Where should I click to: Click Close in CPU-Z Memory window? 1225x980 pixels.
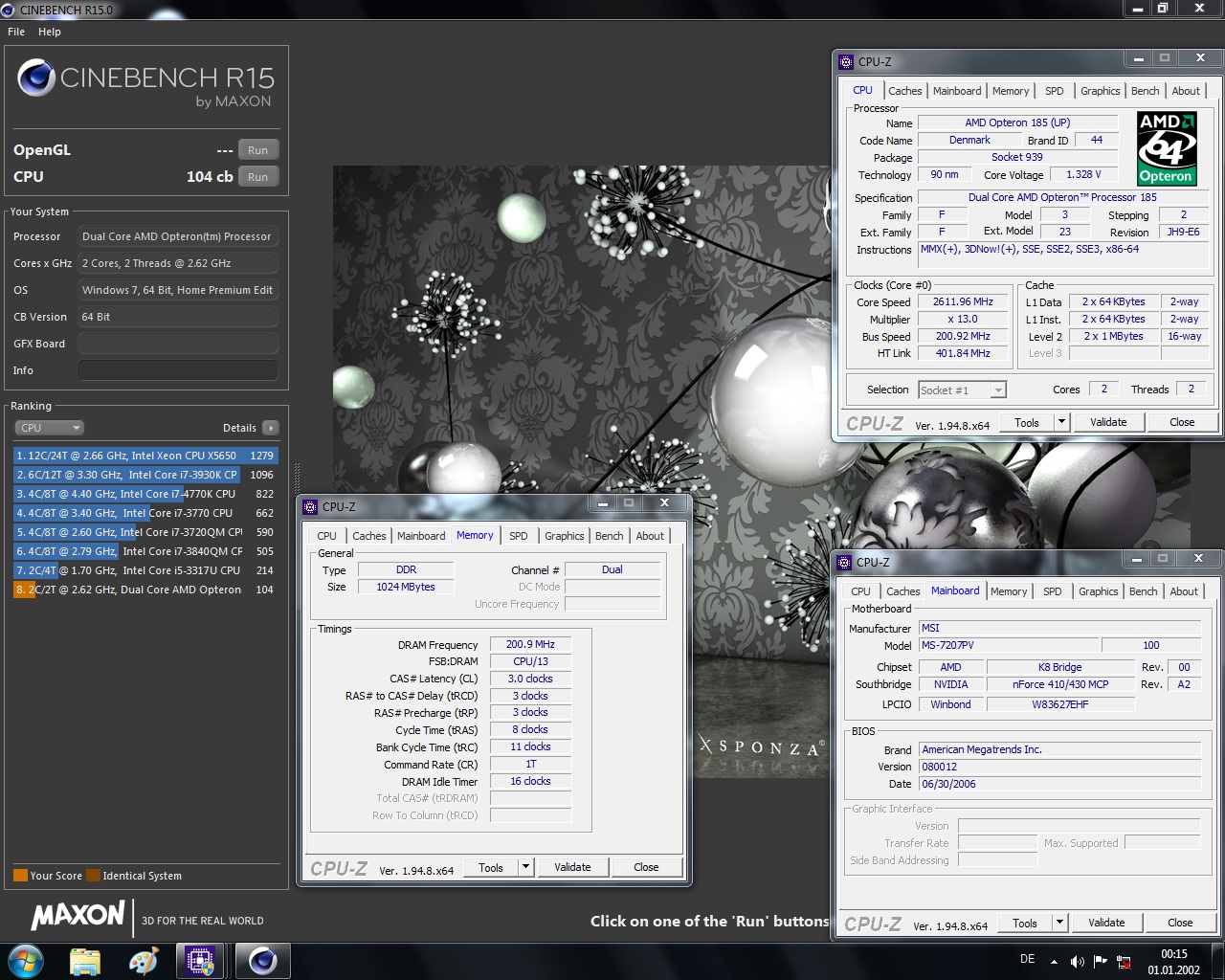[x=646, y=867]
